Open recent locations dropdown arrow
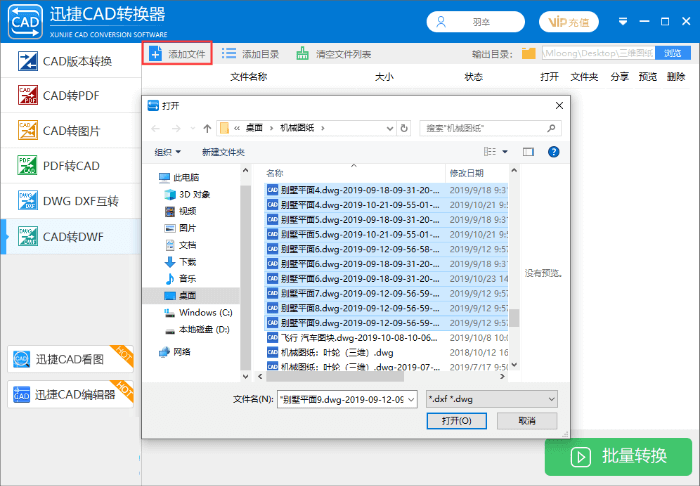The height and width of the screenshot is (486, 700). click(193, 129)
